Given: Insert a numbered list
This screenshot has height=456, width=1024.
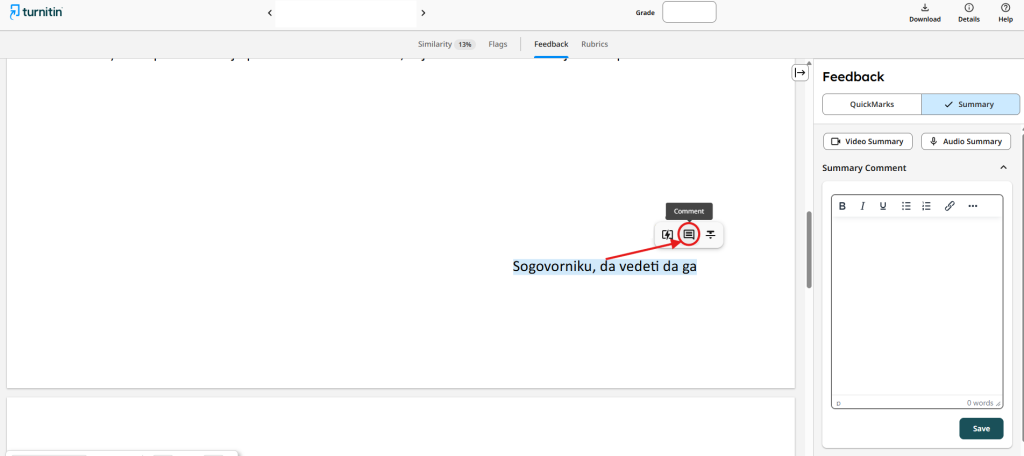Looking at the screenshot, I should 926,206.
